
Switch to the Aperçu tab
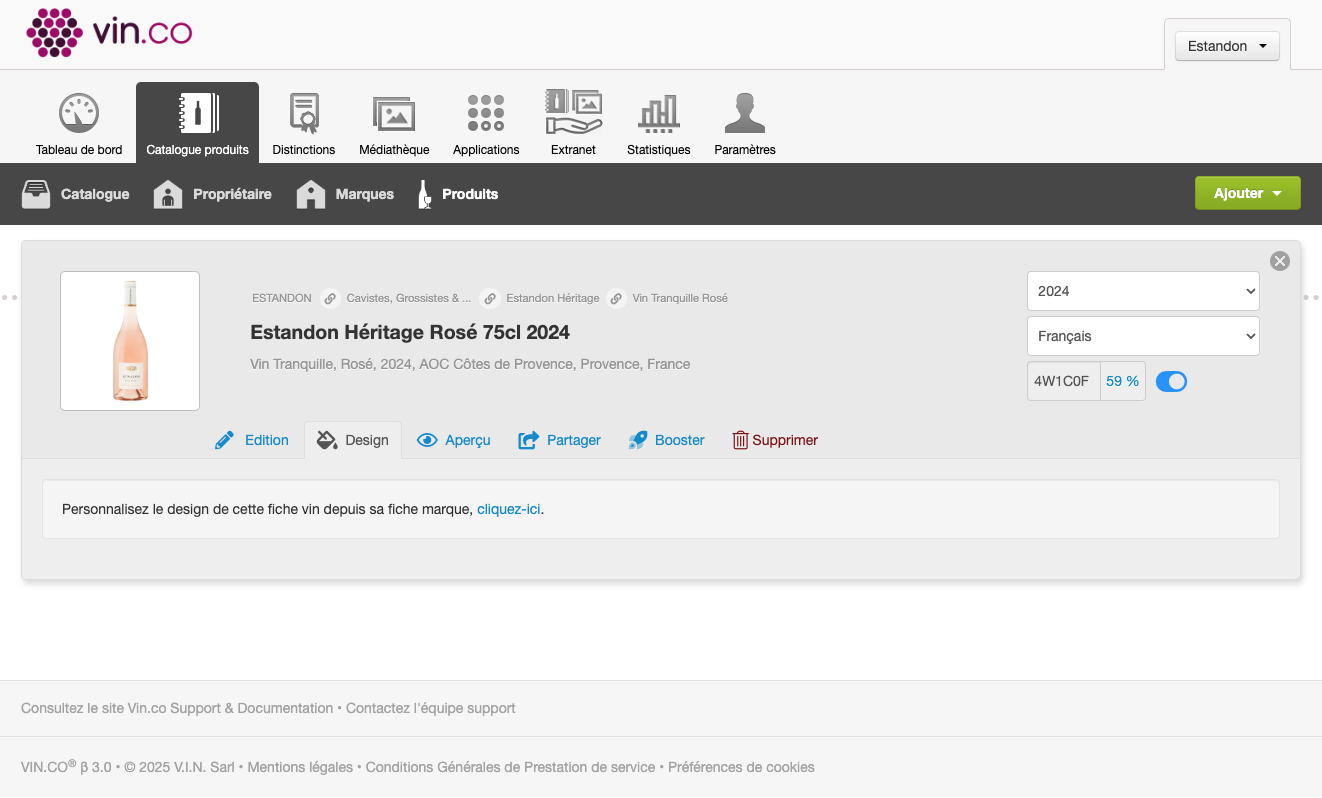pos(454,440)
